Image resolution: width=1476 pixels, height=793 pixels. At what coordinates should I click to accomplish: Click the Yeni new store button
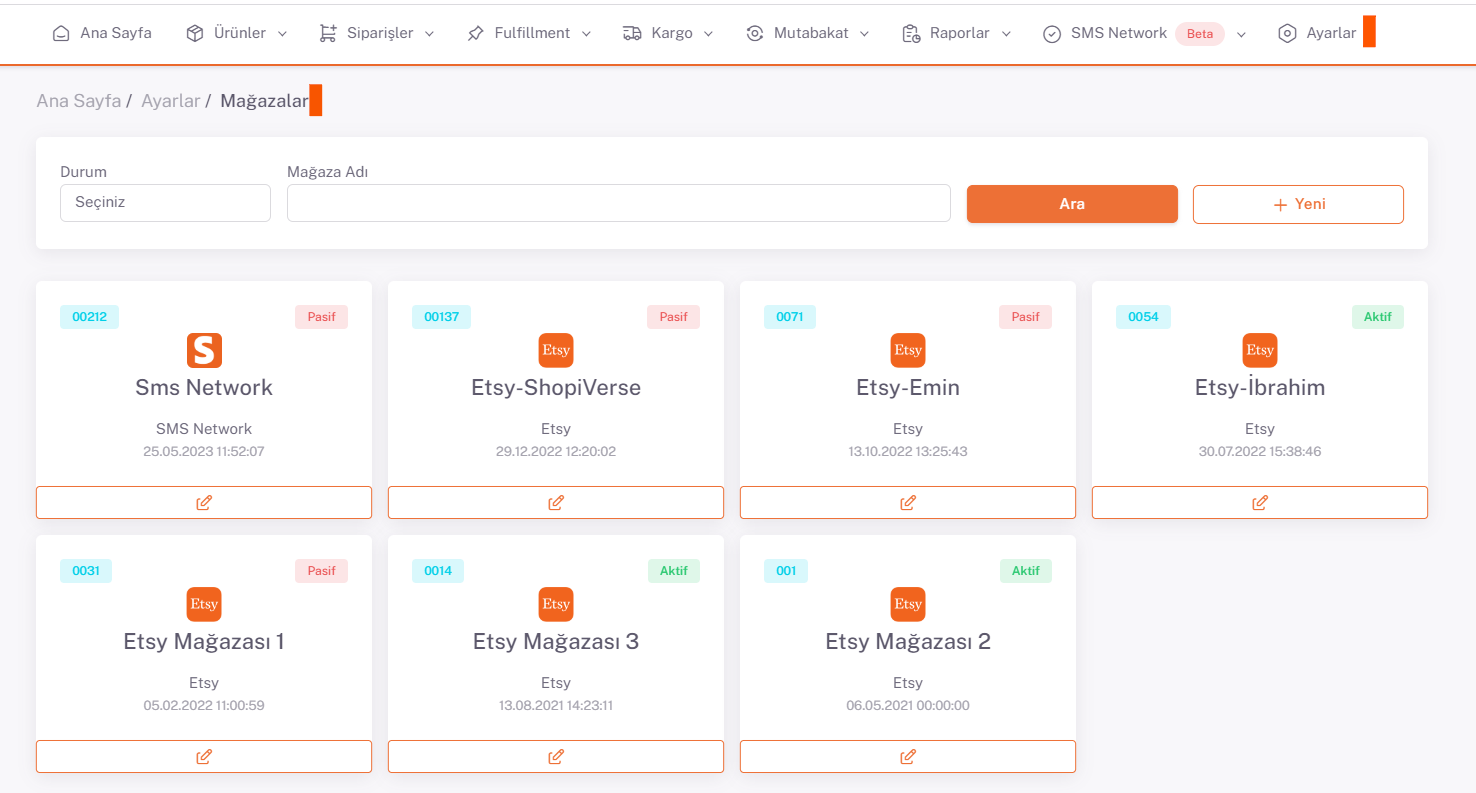click(1298, 204)
